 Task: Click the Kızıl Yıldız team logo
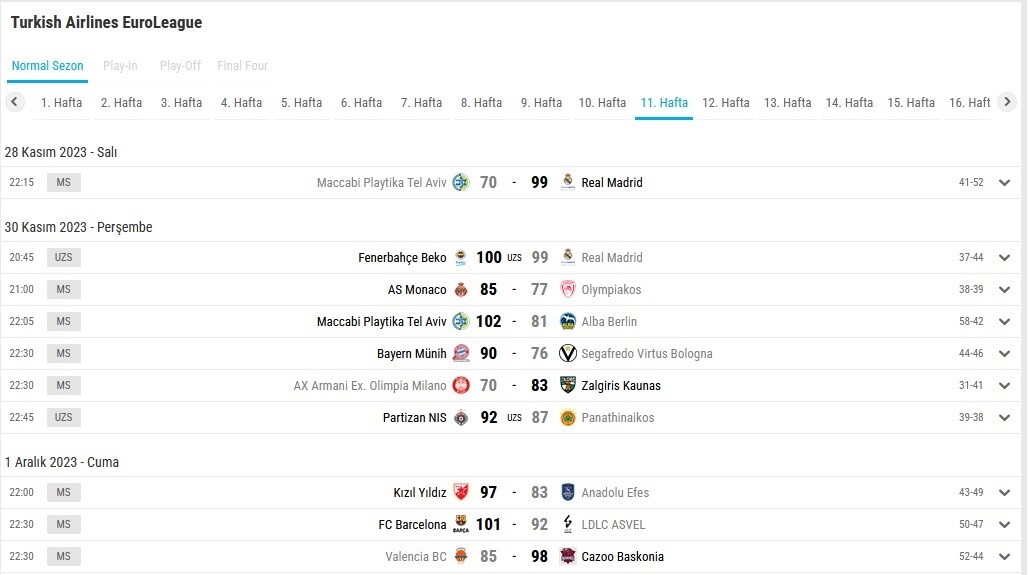click(461, 492)
